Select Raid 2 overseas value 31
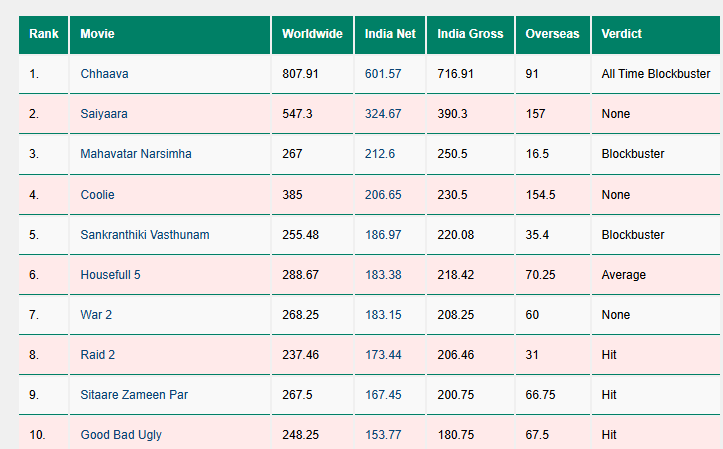The height and width of the screenshot is (449, 723). coord(532,355)
